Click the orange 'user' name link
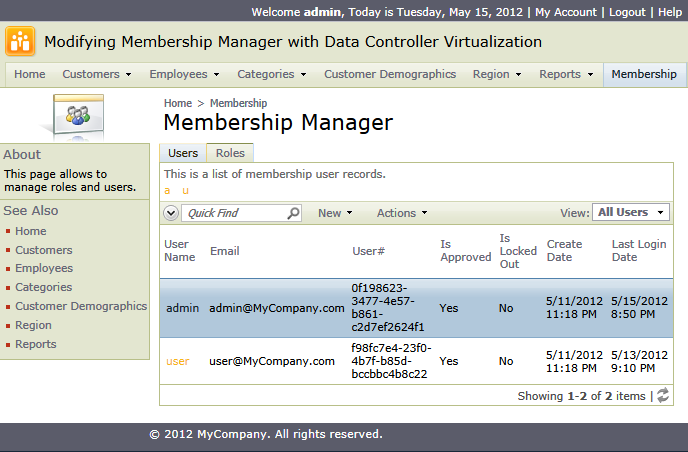 177,361
